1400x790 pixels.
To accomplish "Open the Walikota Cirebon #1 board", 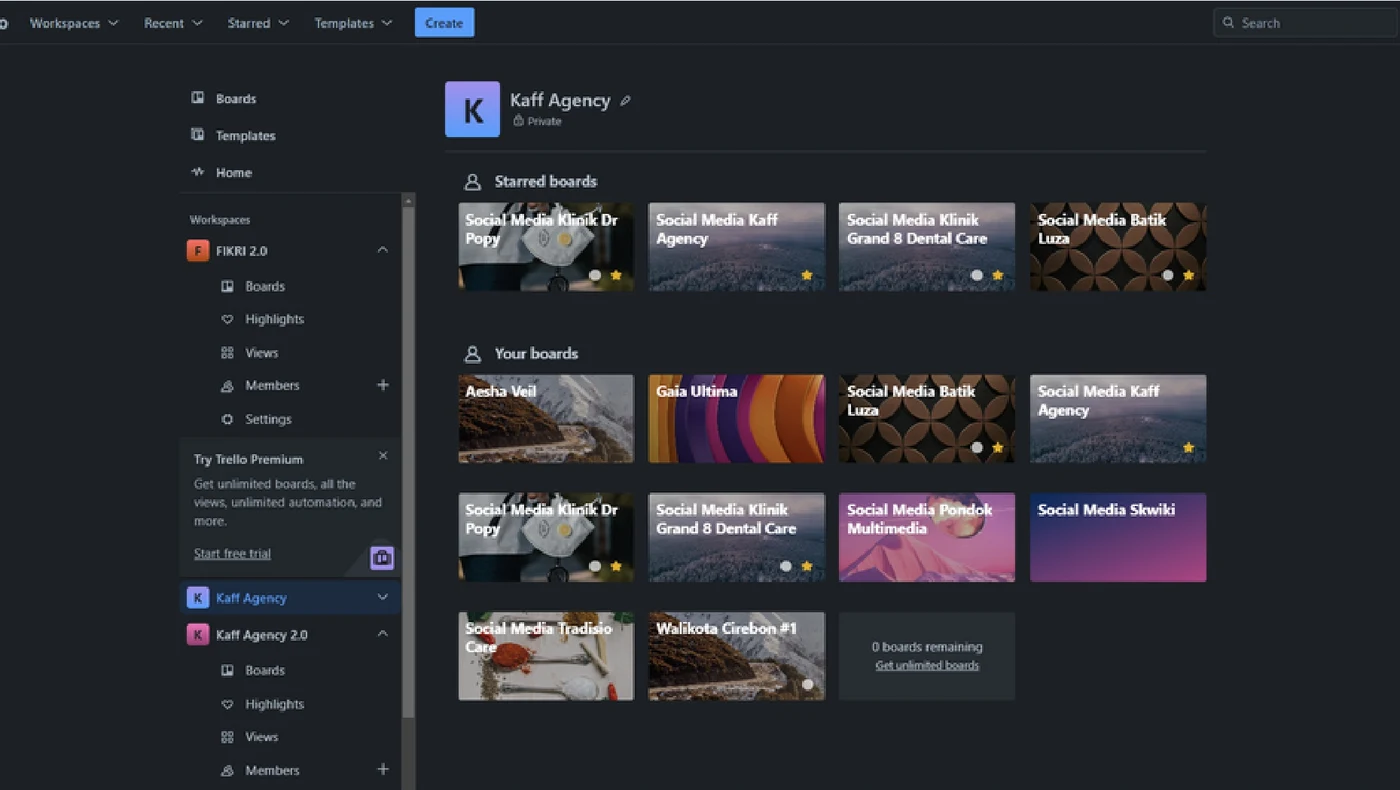I will 737,656.
